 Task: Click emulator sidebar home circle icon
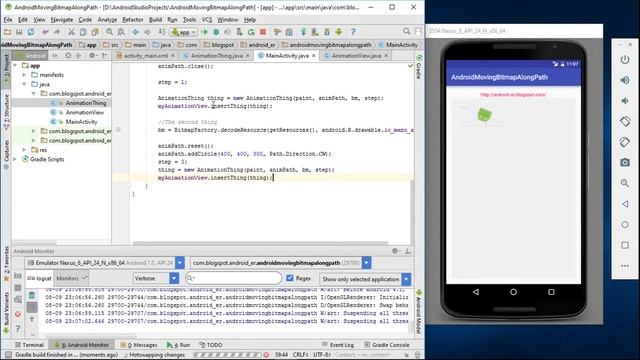pos(625,224)
